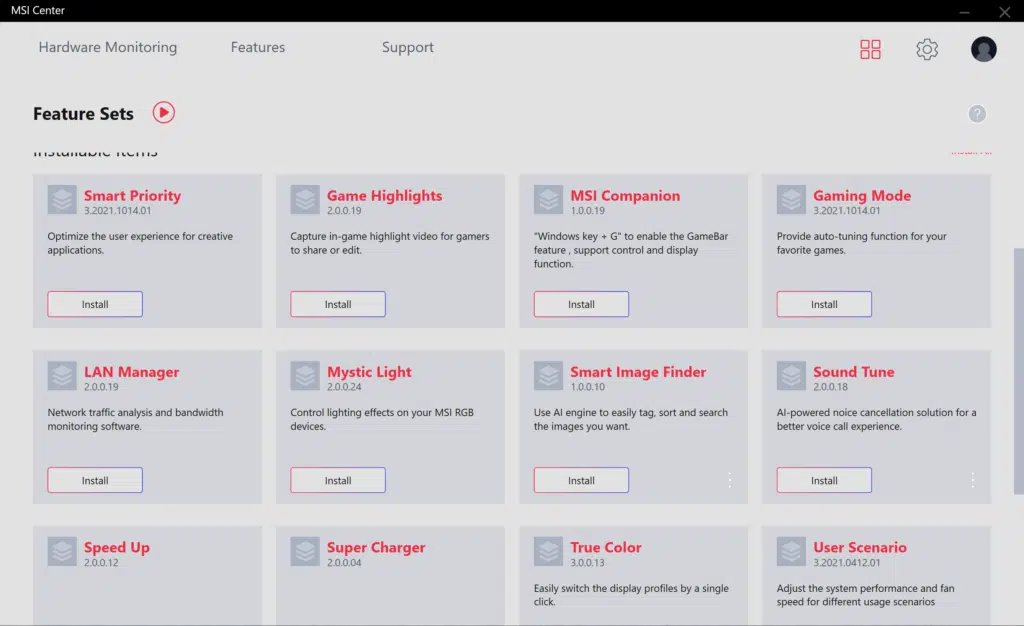Open the user profile avatar

coord(984,49)
